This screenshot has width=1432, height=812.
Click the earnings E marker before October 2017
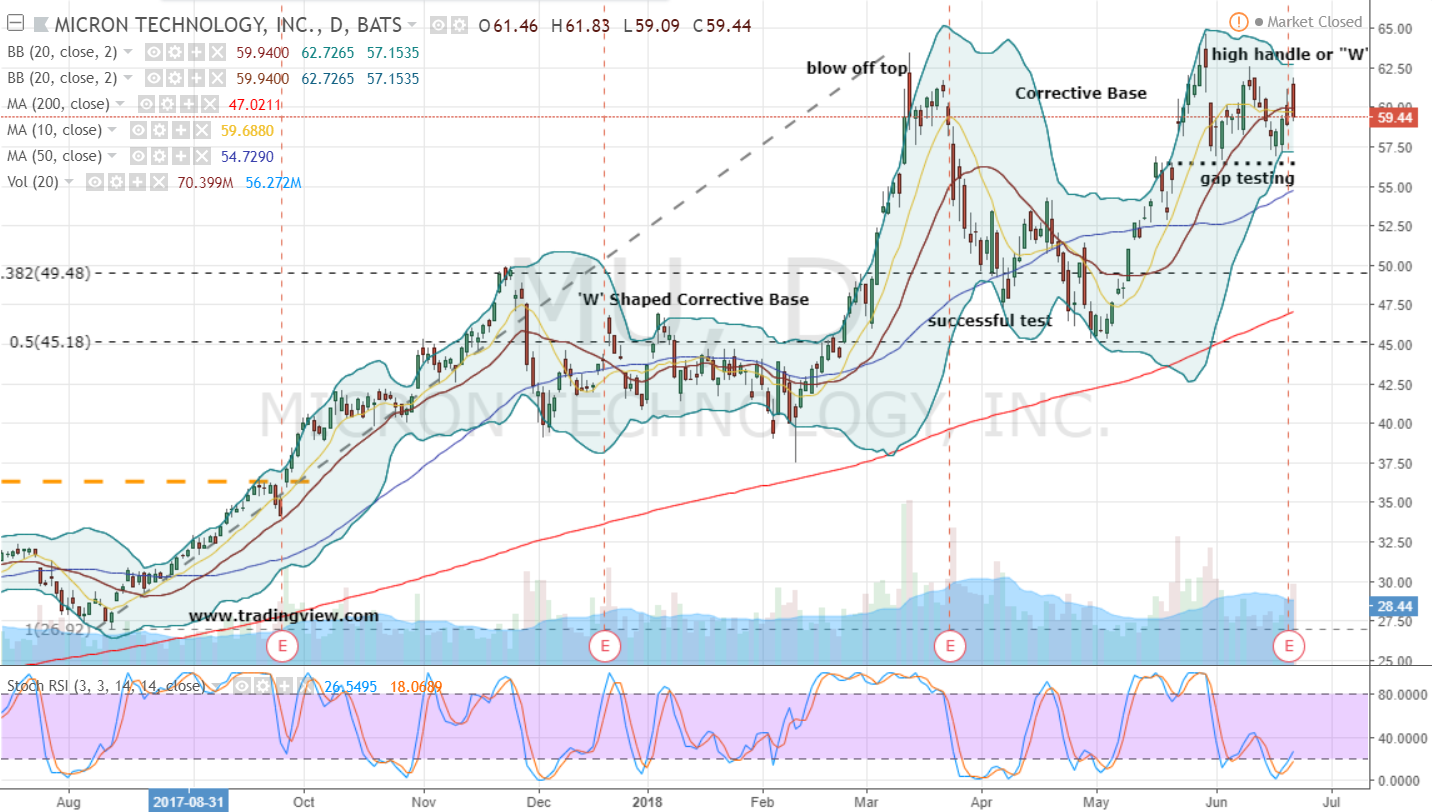click(x=282, y=648)
